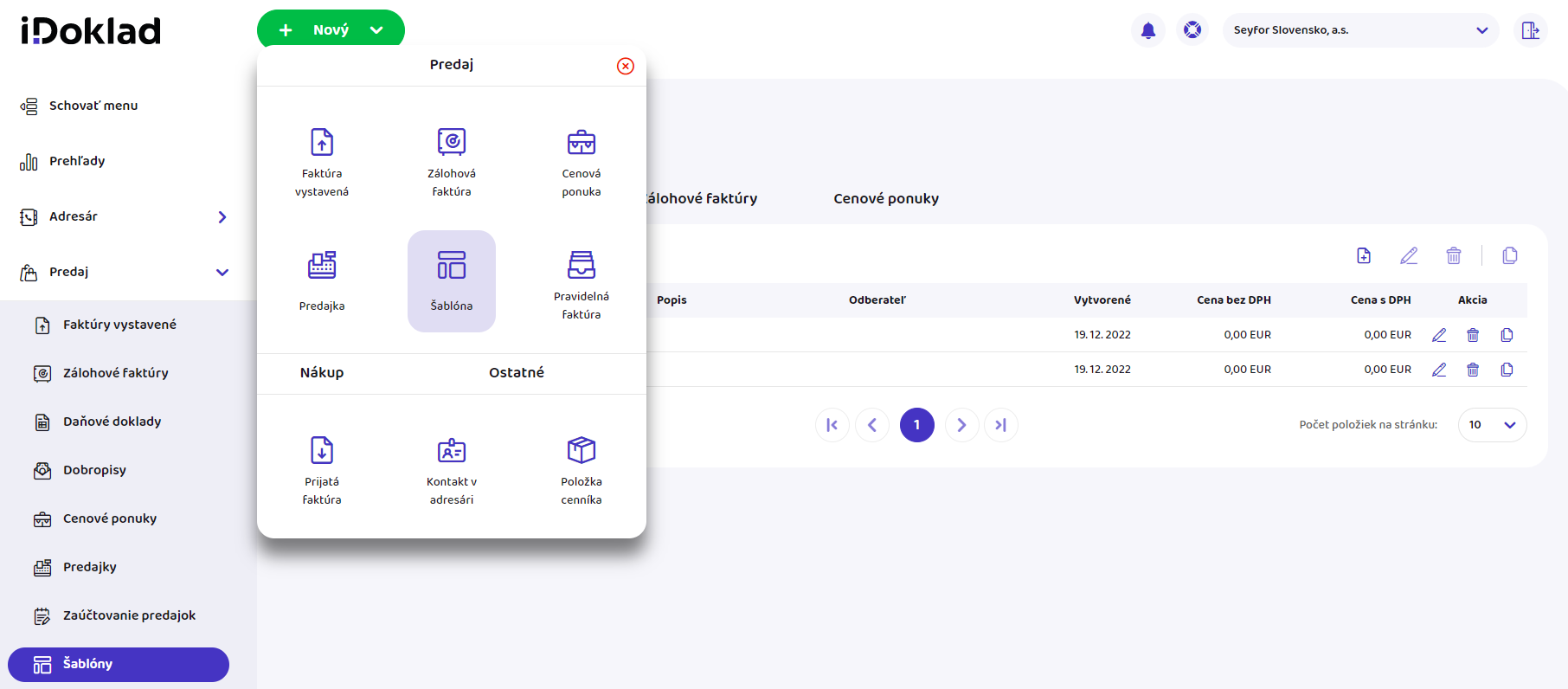The width and height of the screenshot is (1568, 689).
Task: Select the Zálohová faktúra icon in the popup
Action: click(x=452, y=162)
